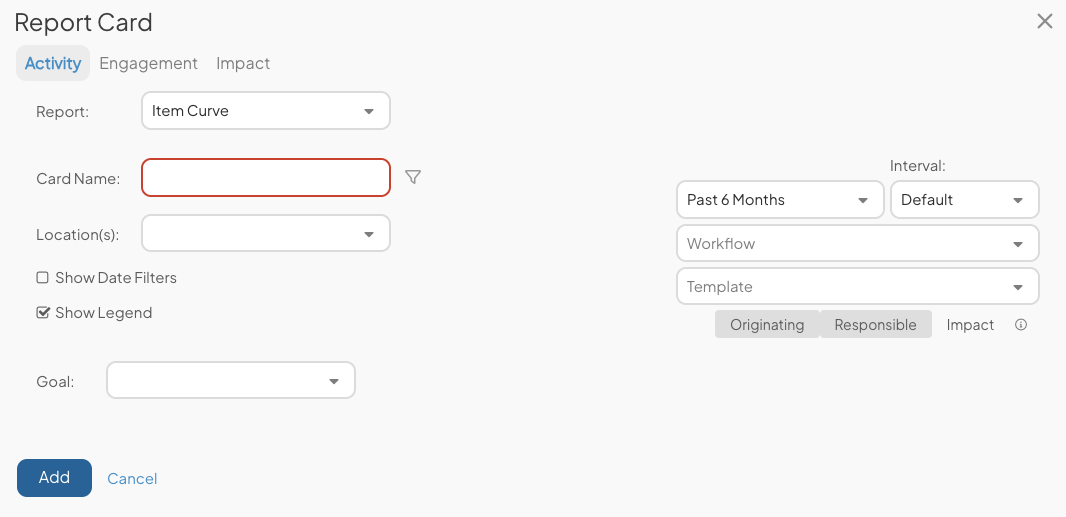Expand the Location(s) dropdown
The height and width of the screenshot is (517, 1066).
click(266, 233)
